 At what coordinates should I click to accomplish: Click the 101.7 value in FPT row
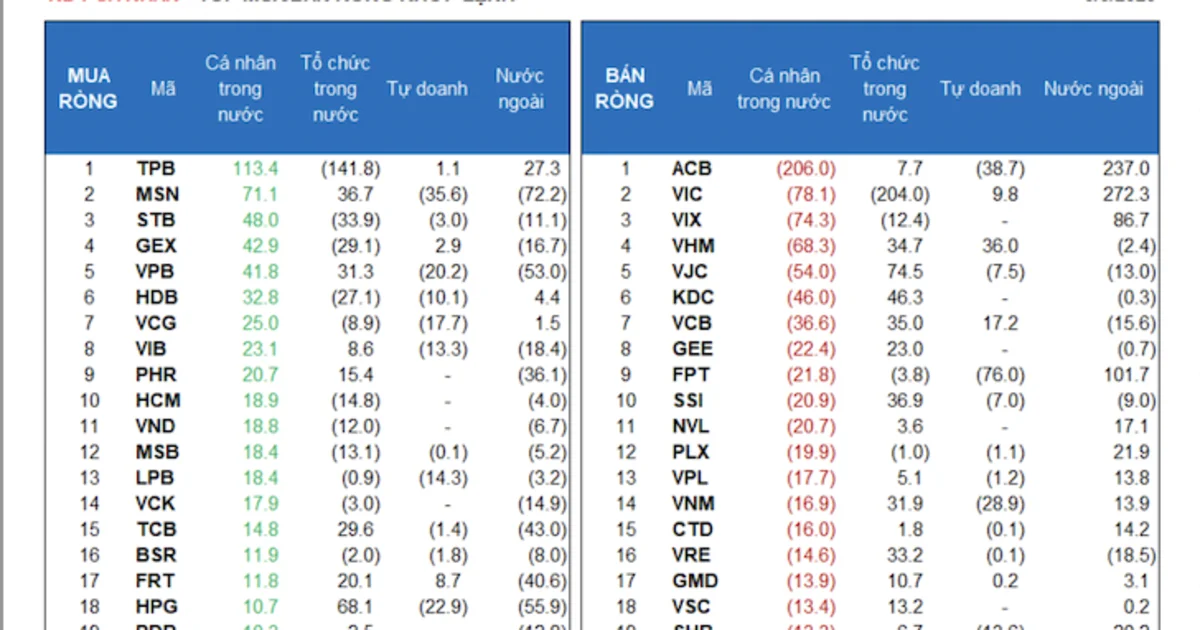pyautogui.click(x=1128, y=375)
